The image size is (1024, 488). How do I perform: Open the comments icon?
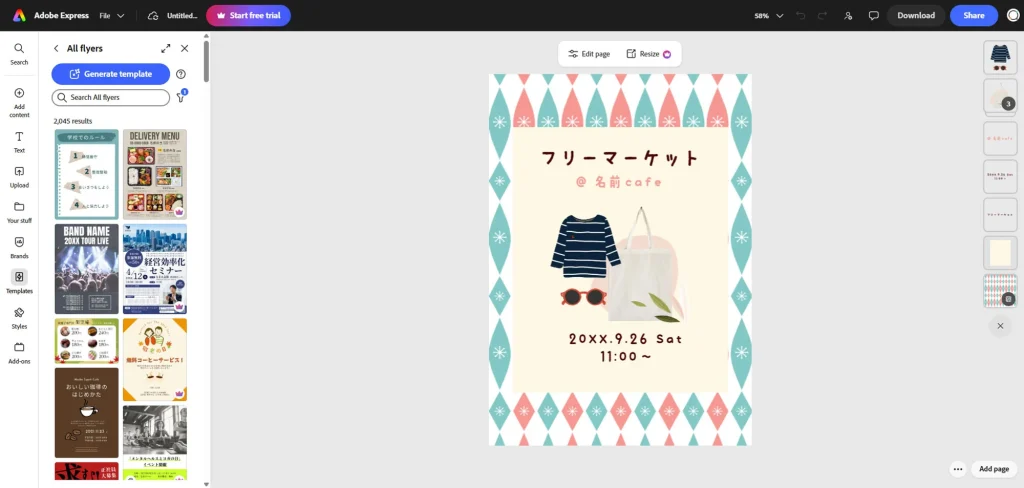(873, 16)
